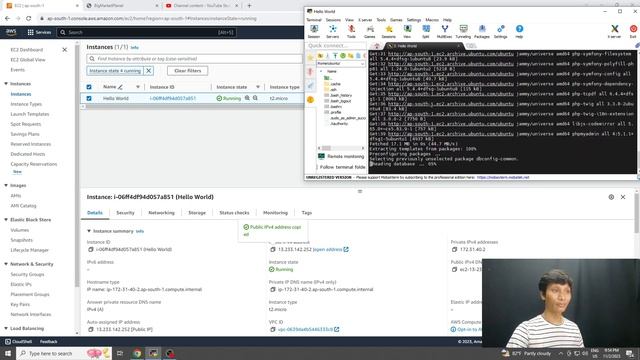Click the X server toolbar icon
The image size is (640, 360).
click(614, 31)
